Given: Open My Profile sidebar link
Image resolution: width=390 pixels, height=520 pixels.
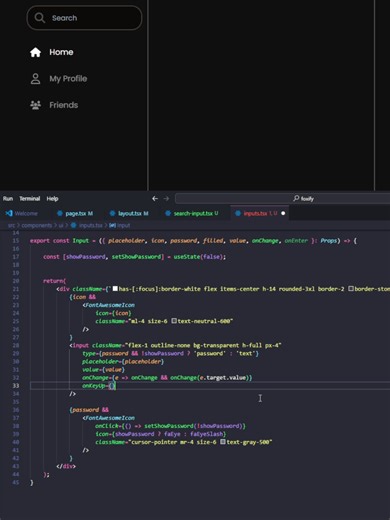Looking at the screenshot, I should click(59, 79).
